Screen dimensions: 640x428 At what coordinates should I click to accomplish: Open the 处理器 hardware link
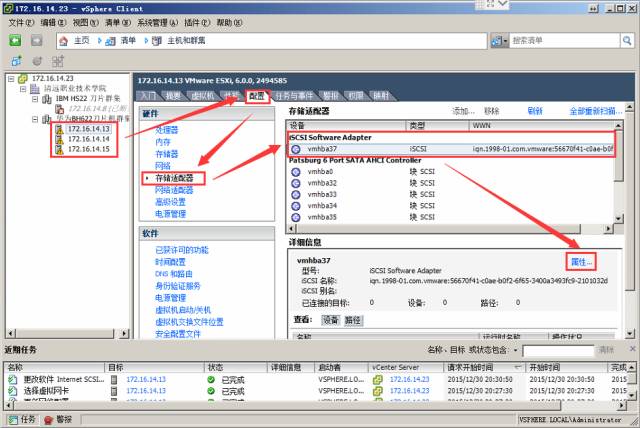coord(167,130)
